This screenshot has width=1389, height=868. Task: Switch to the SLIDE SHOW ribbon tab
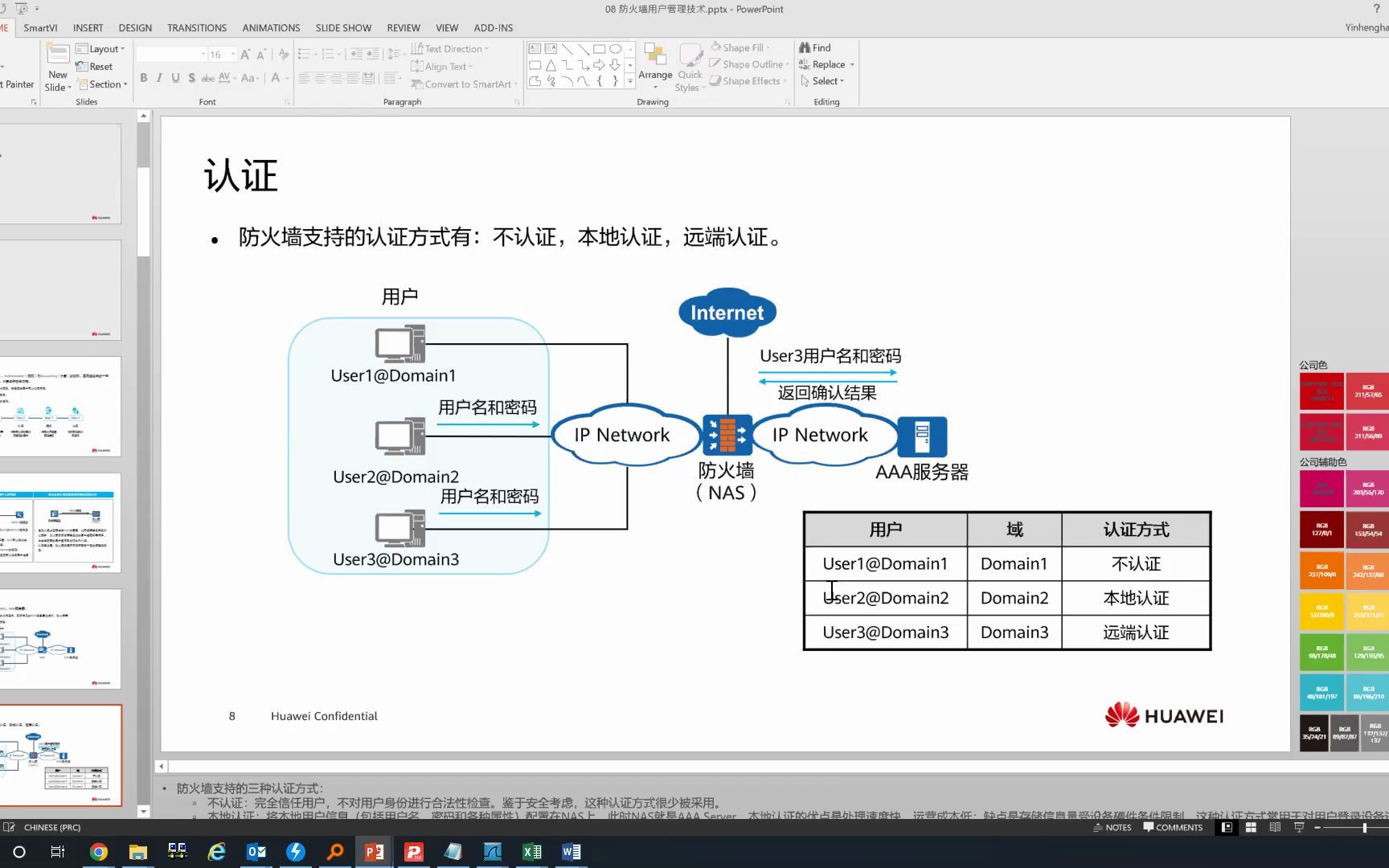click(x=343, y=27)
